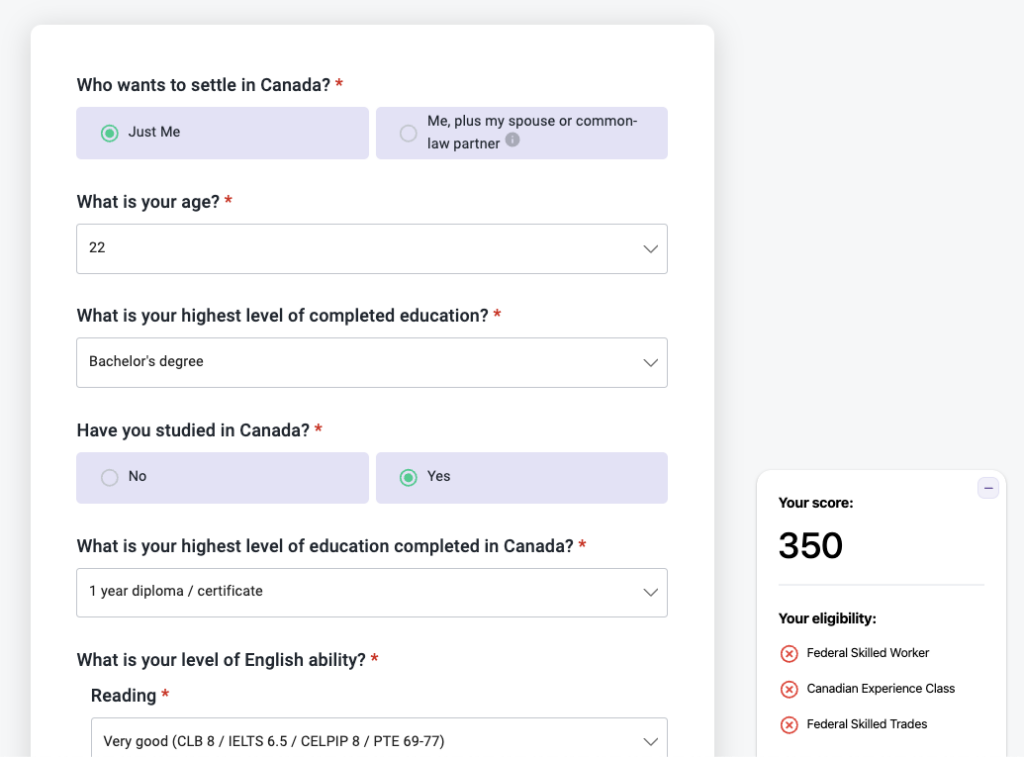This screenshot has height=757, width=1024.
Task: Click the red X beside Federal Skilled Worker
Action: [x=788, y=653]
